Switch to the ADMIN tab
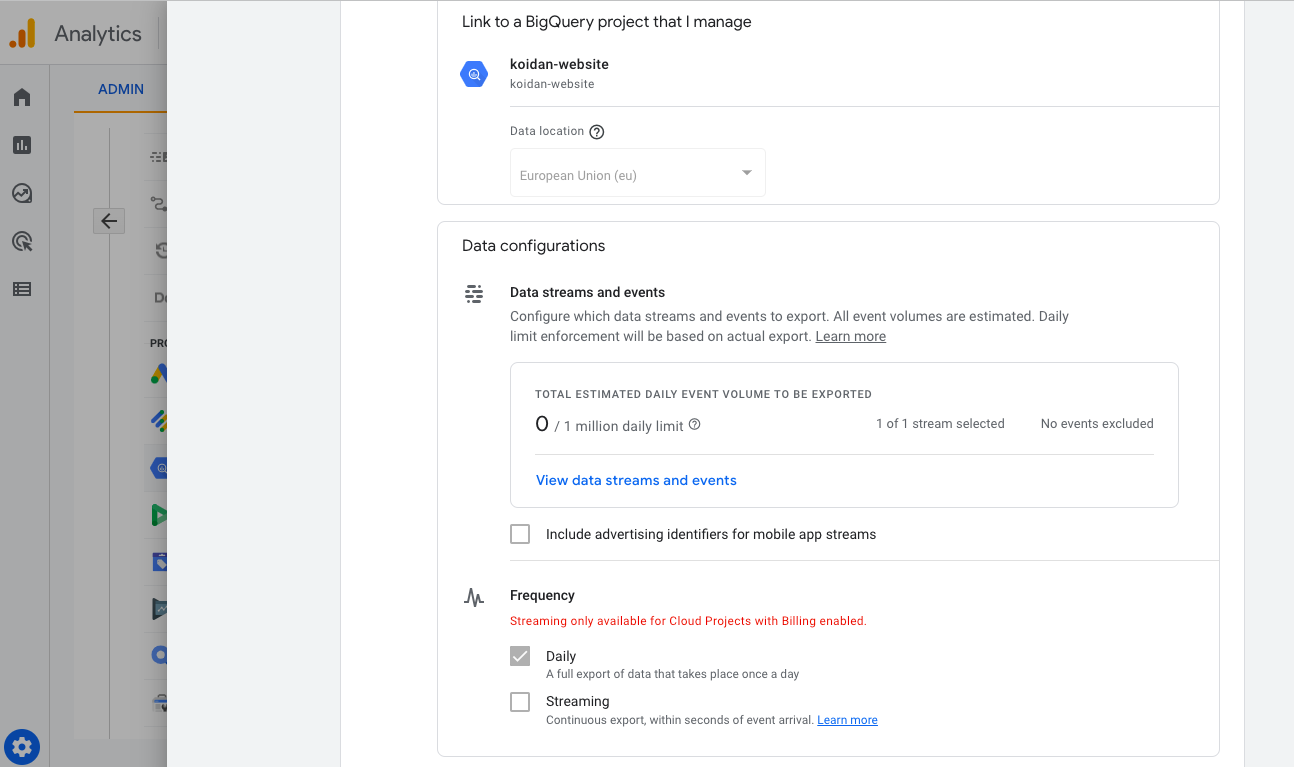 point(121,89)
